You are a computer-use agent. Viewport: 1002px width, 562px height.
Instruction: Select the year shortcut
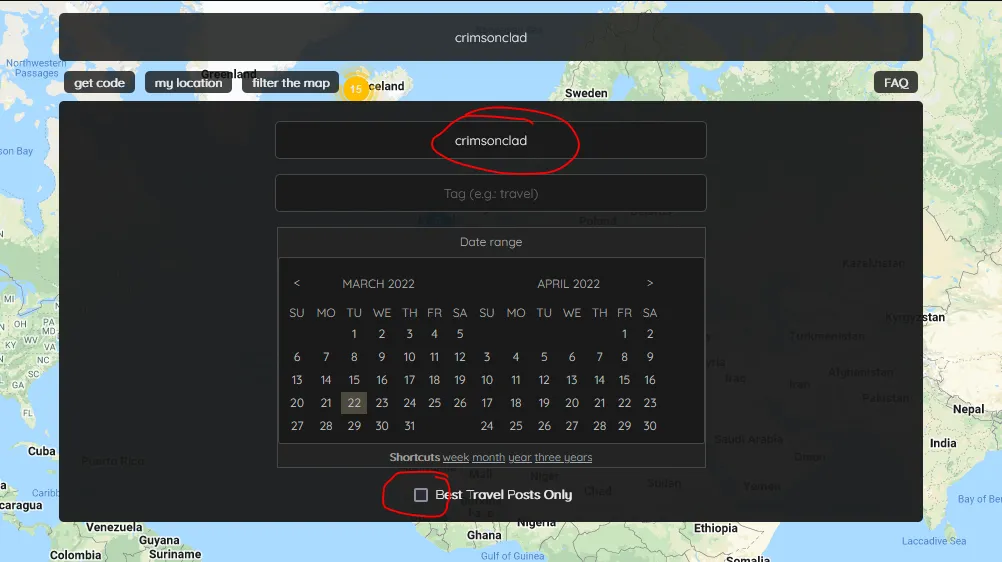[x=520, y=457]
